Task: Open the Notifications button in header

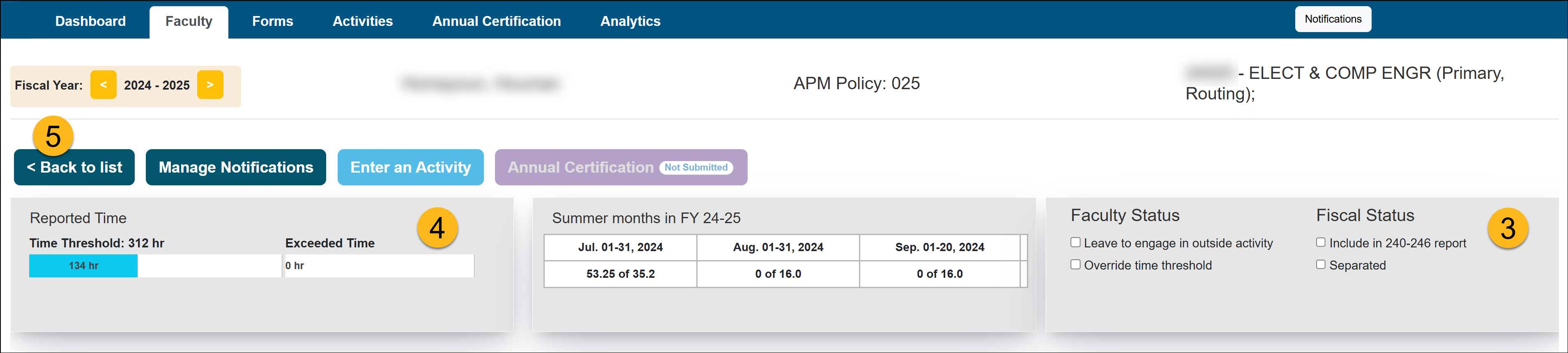Action: (1333, 19)
